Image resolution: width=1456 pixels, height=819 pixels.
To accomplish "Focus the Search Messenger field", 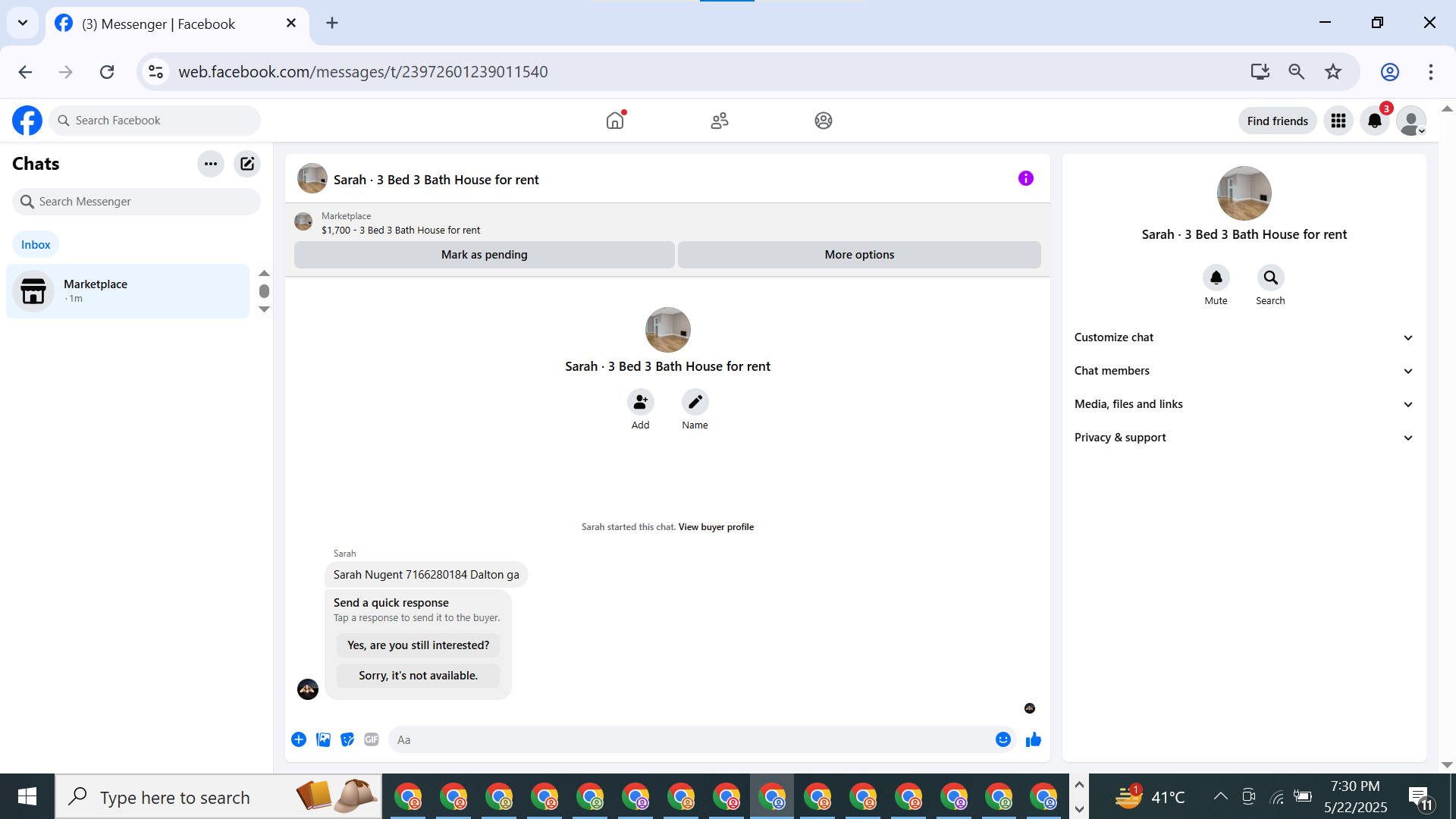I will (x=136, y=202).
